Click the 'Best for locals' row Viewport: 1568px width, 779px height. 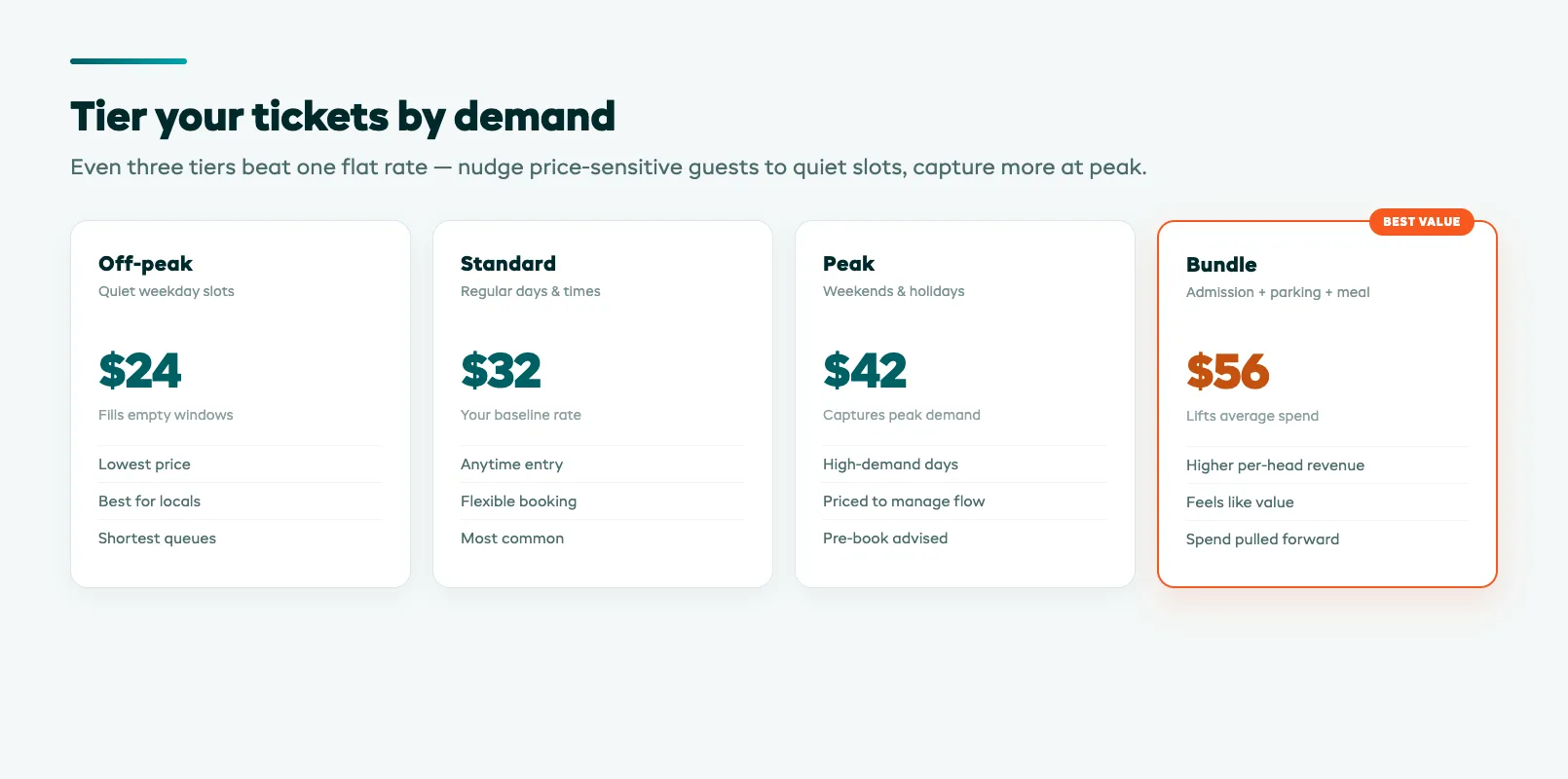coord(241,501)
